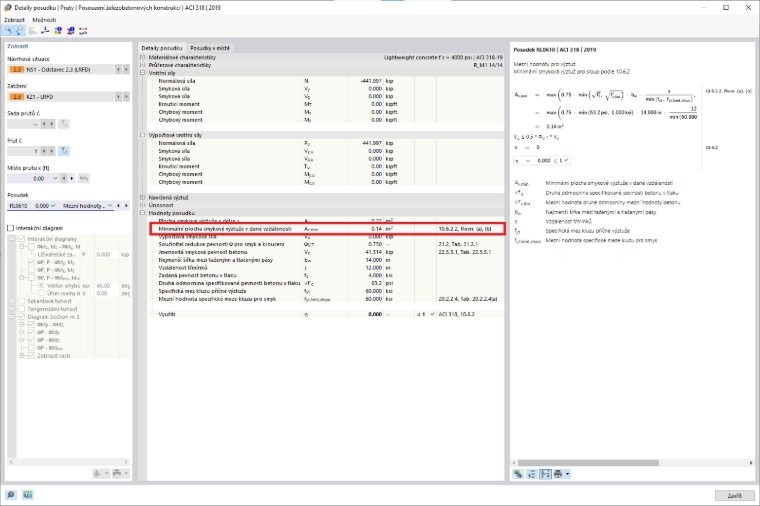Switch to the Posudky v místě tab
760x506 pixels.
(210, 48)
